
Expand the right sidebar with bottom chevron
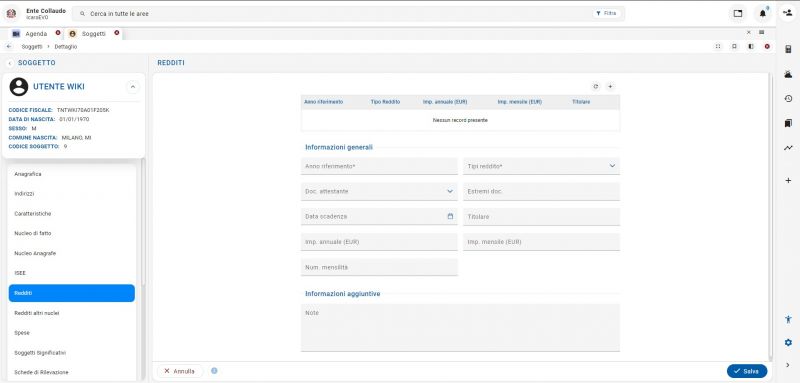[x=788, y=365]
